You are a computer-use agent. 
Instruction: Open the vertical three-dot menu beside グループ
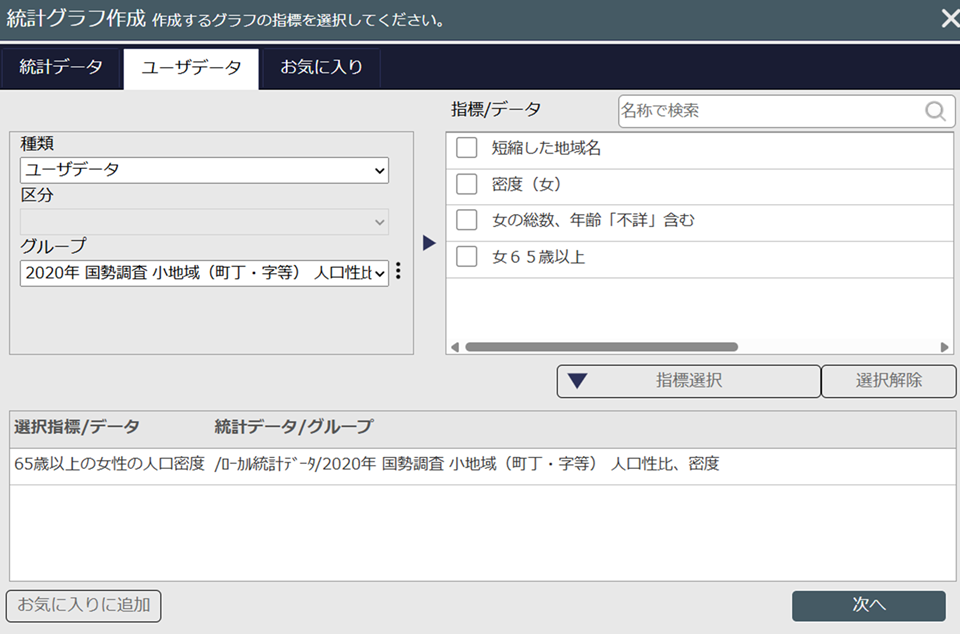point(397,270)
